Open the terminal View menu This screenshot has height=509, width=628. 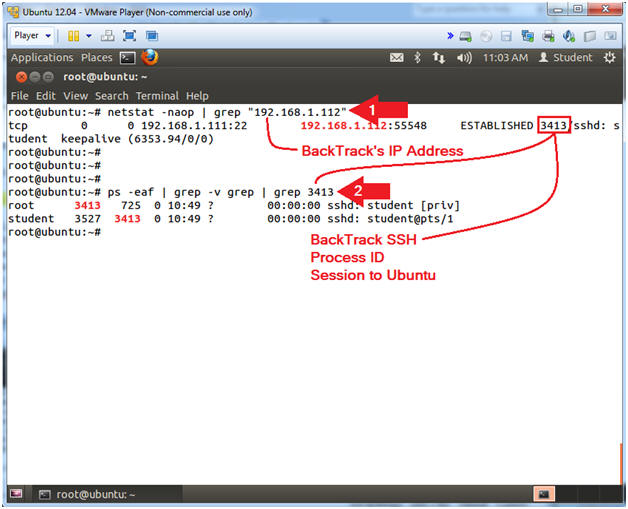coord(75,96)
